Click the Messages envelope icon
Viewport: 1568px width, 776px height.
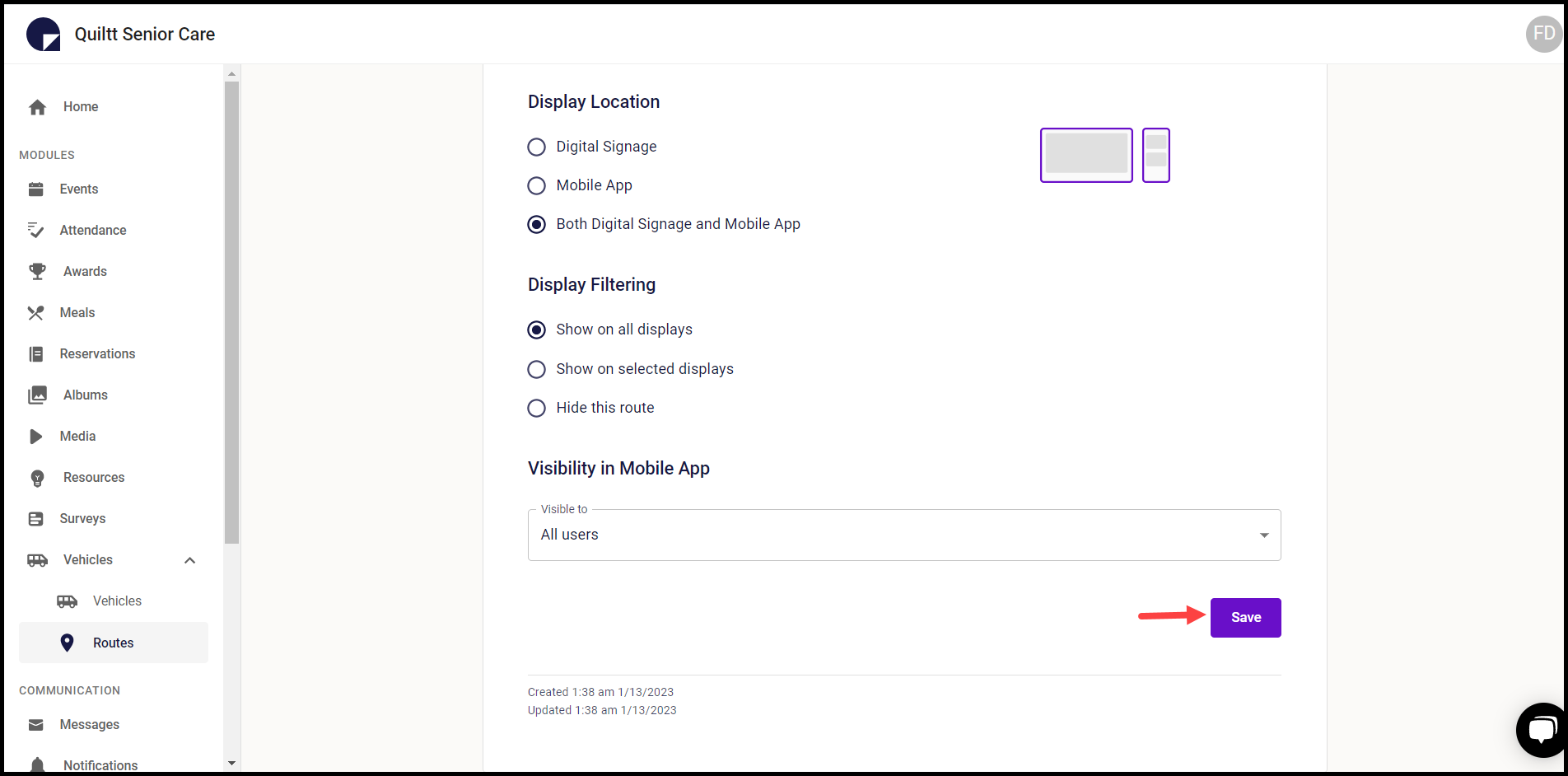coord(37,724)
